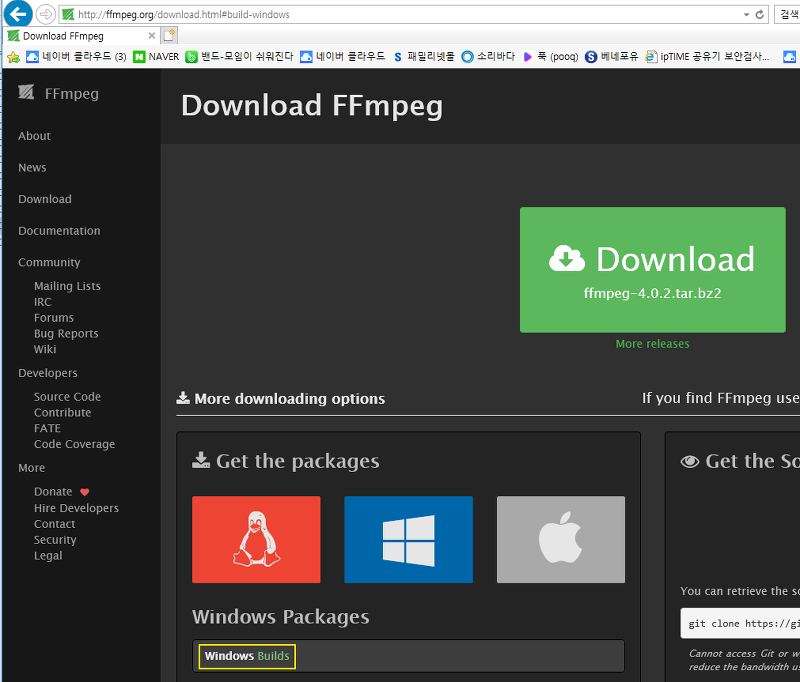
Task: Open the Contact link
Action: pyautogui.click(x=55, y=524)
